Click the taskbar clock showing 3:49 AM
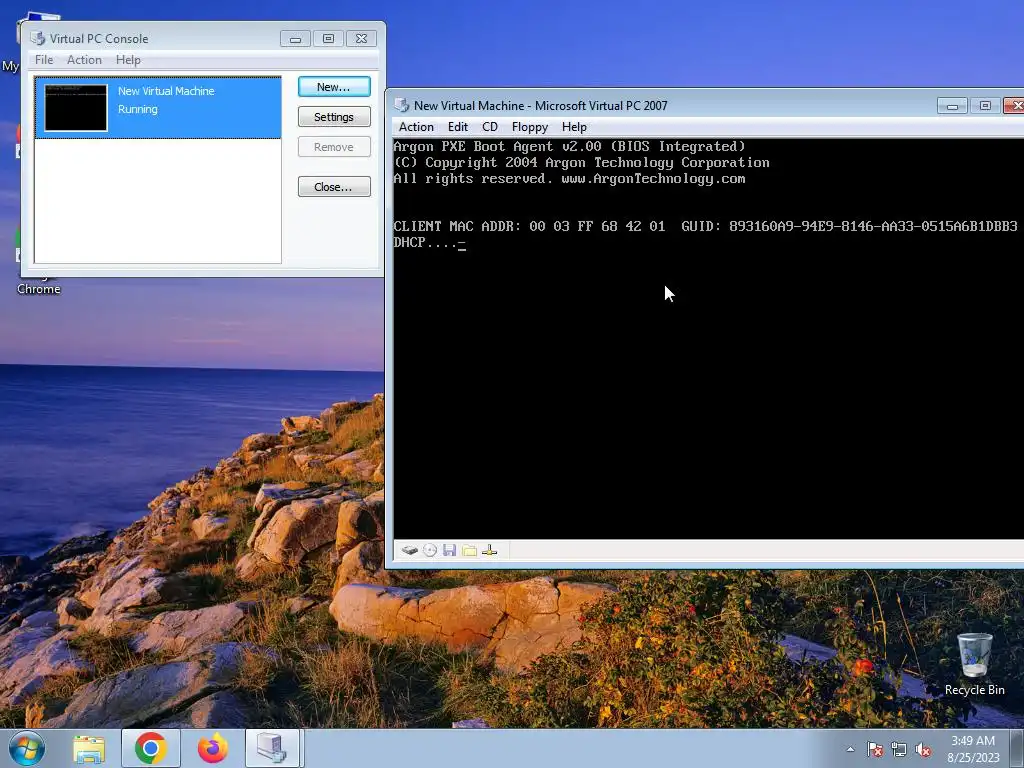1024x768 pixels. [x=973, y=749]
